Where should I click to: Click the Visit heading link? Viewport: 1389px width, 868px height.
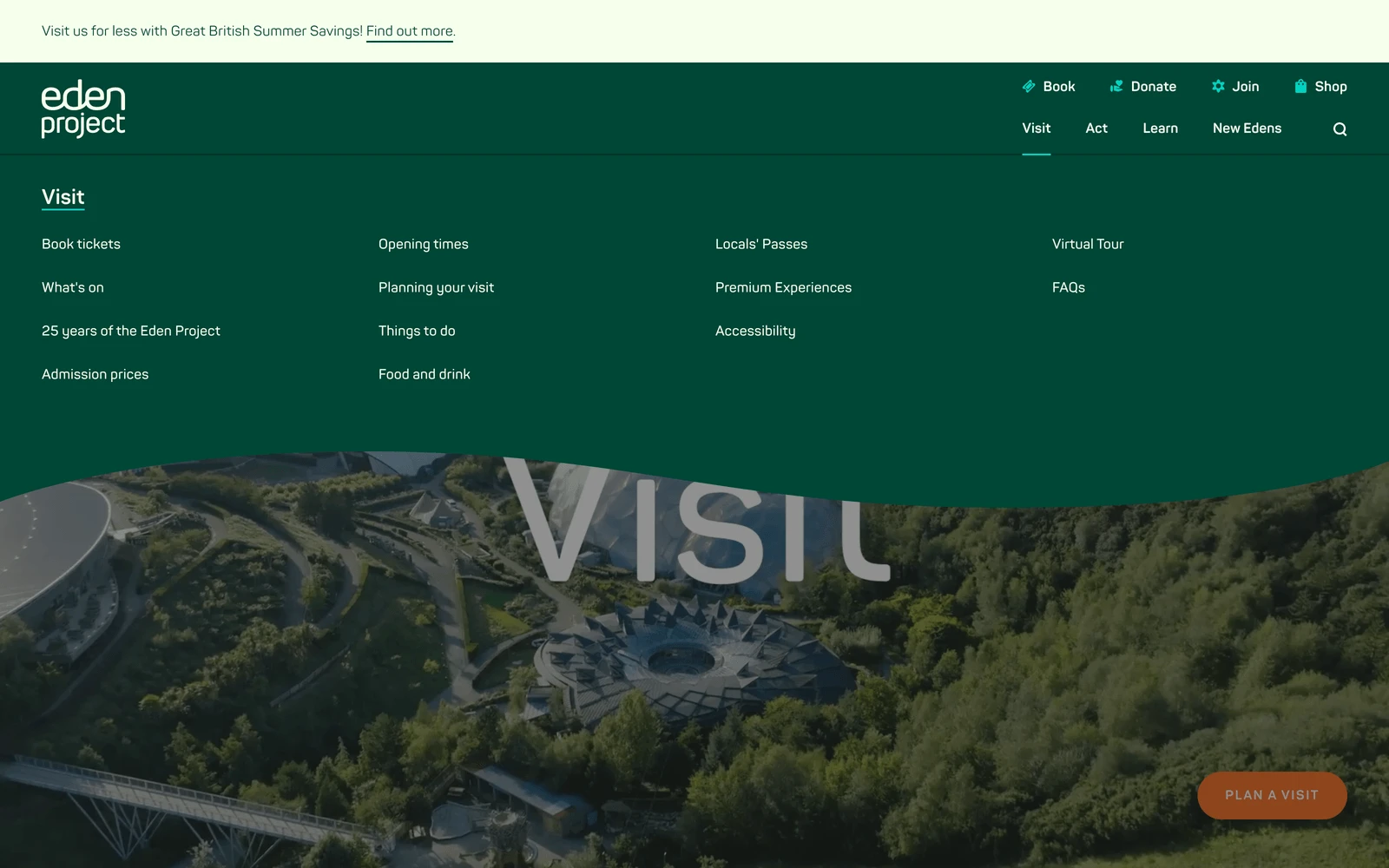point(63,197)
